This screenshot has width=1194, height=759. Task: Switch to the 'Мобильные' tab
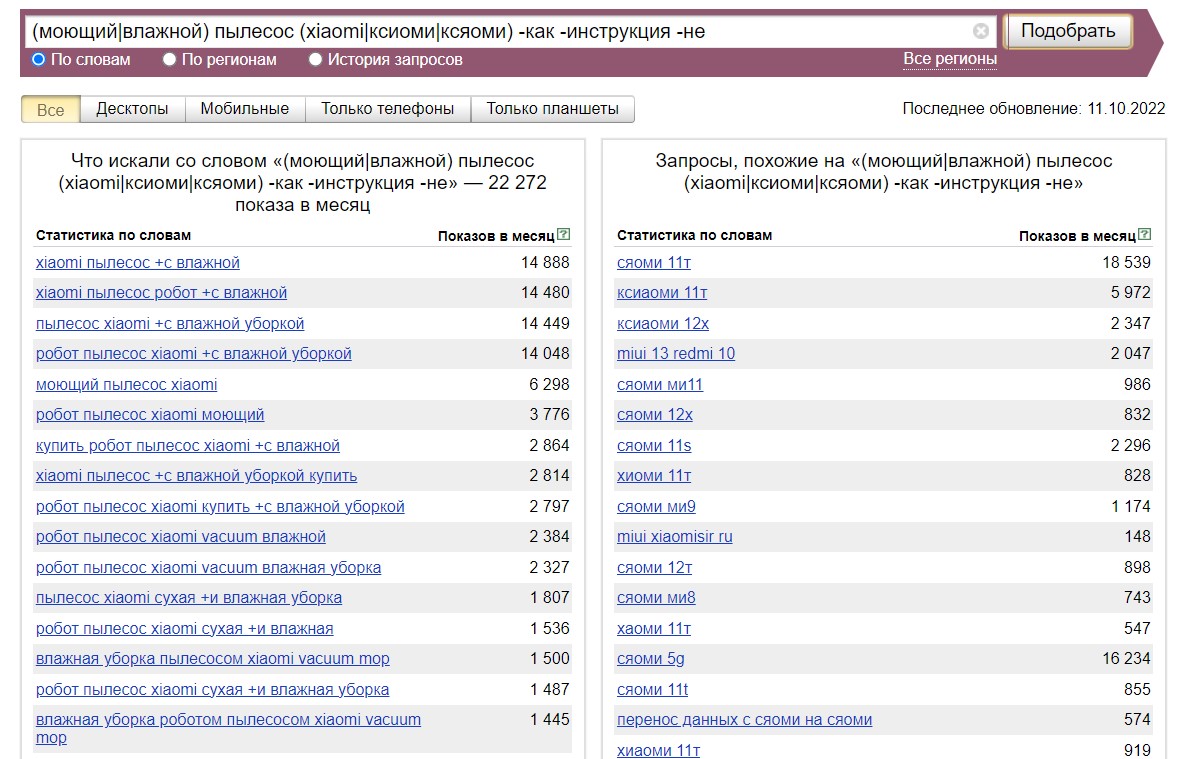coord(244,109)
